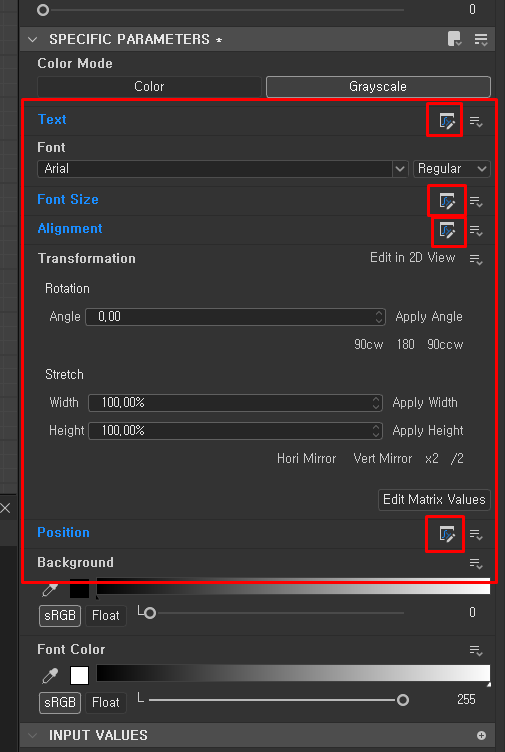Close the panel with the X icon
Screen dimensions: 505x752
[5, 508]
